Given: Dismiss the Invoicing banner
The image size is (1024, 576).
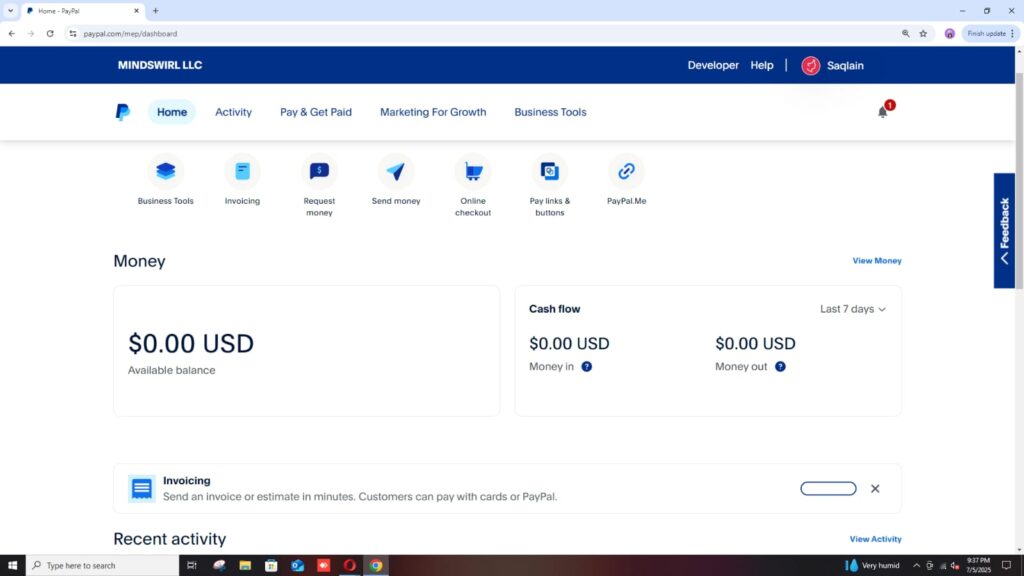Looking at the screenshot, I should pos(875,489).
